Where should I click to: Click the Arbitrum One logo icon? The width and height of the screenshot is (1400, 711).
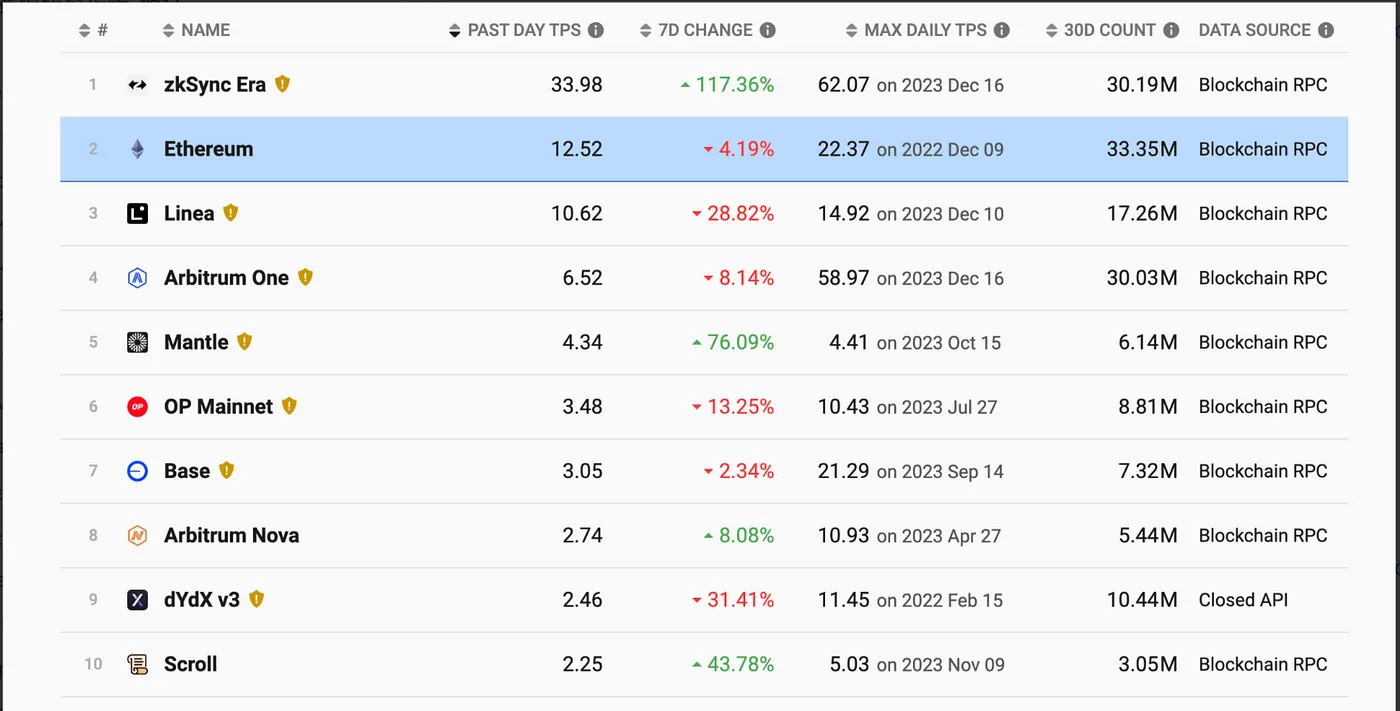138,278
